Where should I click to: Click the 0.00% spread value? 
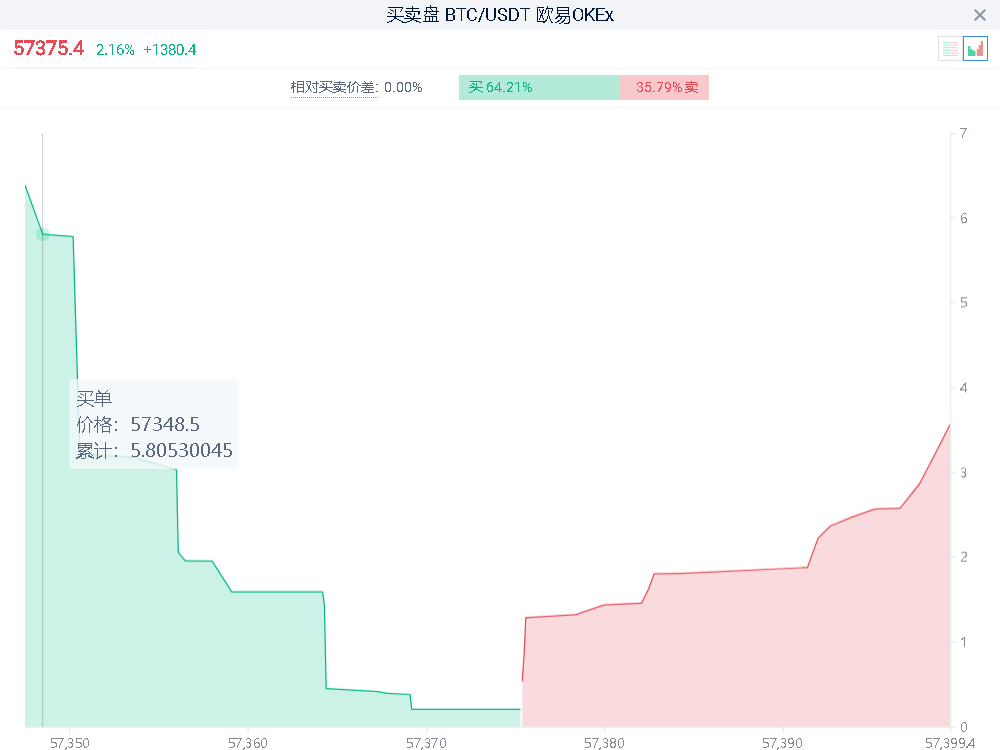pos(403,87)
